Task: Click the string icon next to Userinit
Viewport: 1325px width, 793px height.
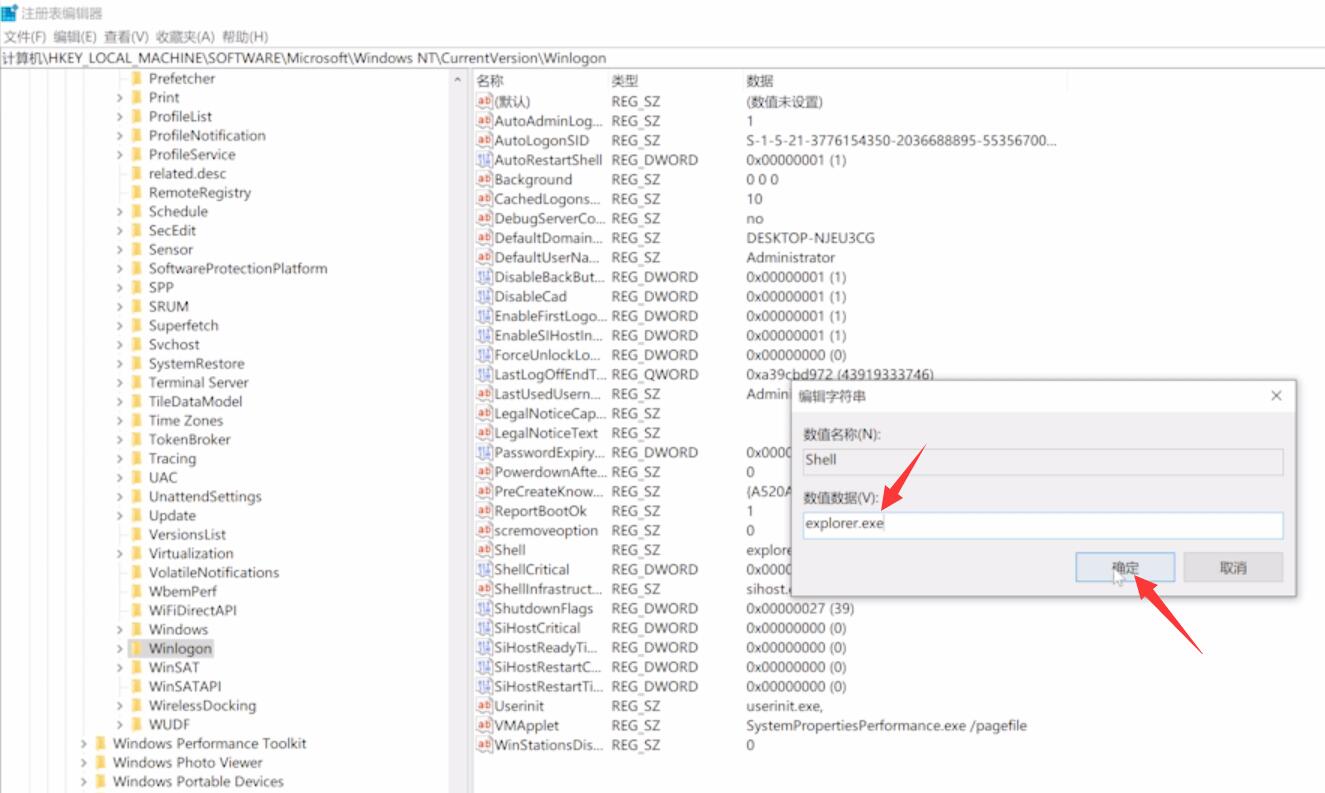Action: [485, 706]
